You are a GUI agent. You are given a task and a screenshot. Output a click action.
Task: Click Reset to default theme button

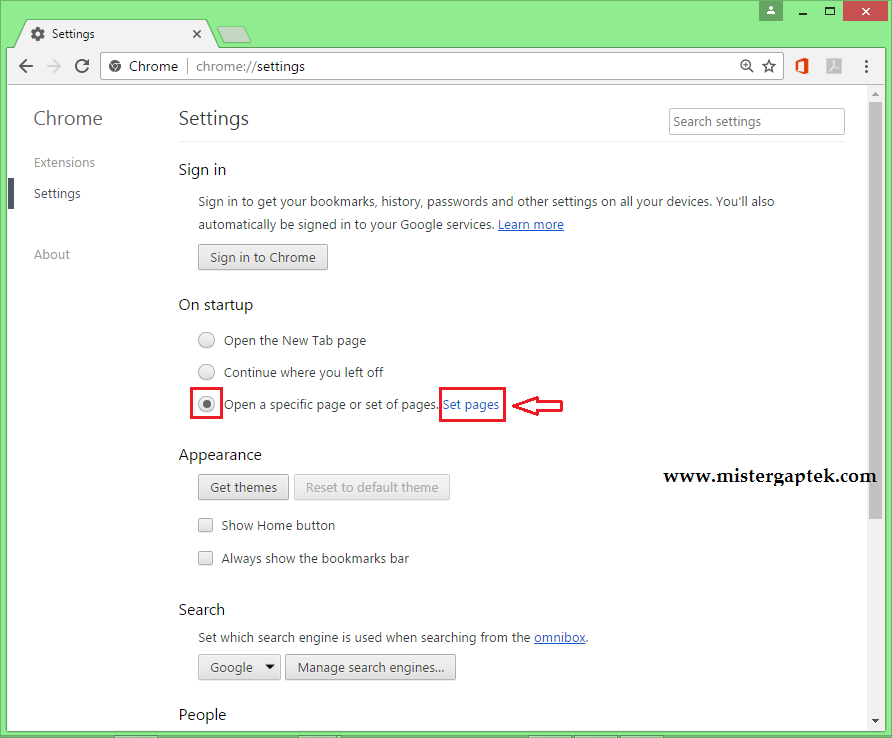click(x=372, y=487)
